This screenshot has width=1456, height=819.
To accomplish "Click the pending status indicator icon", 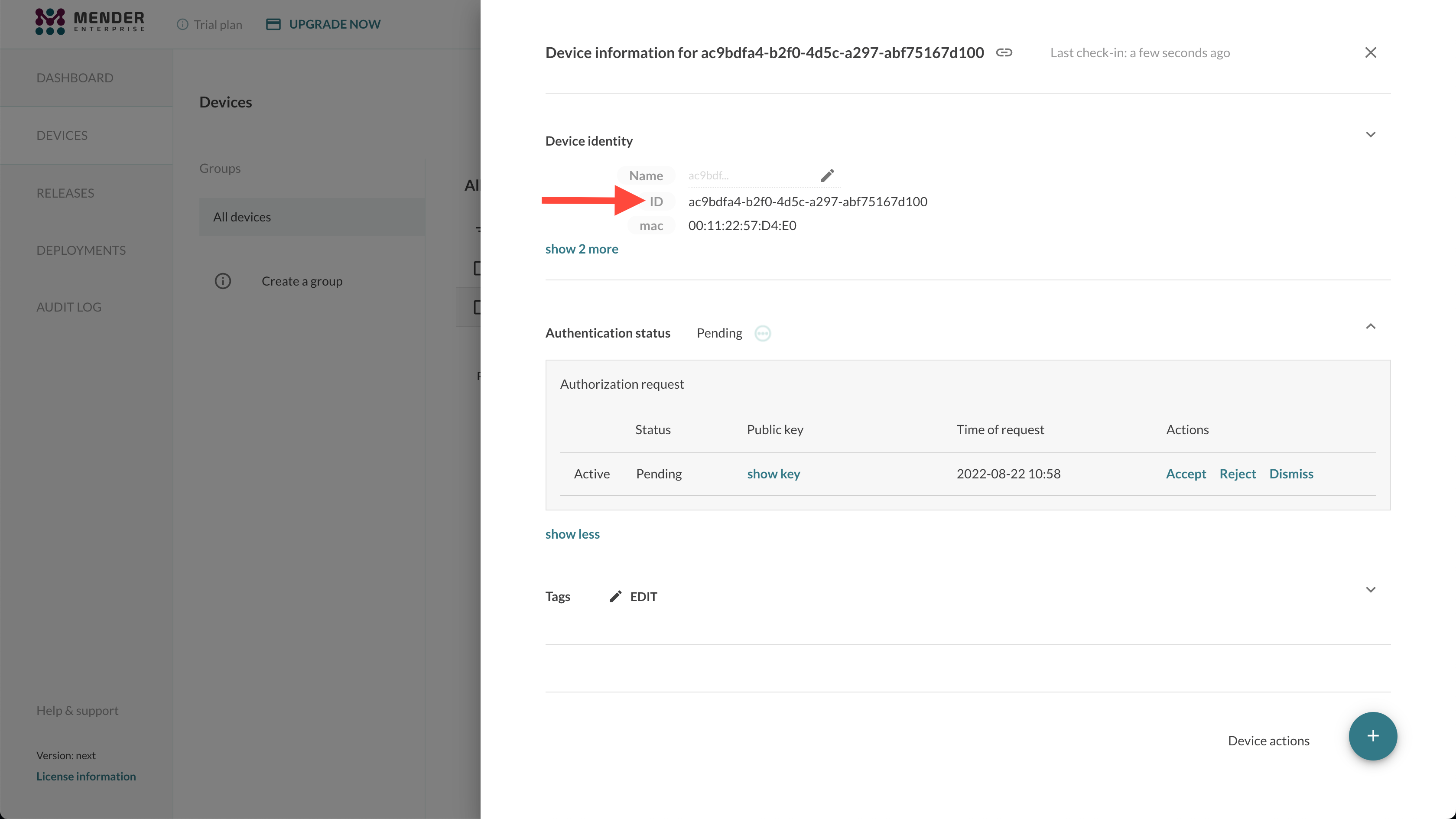I will point(763,334).
